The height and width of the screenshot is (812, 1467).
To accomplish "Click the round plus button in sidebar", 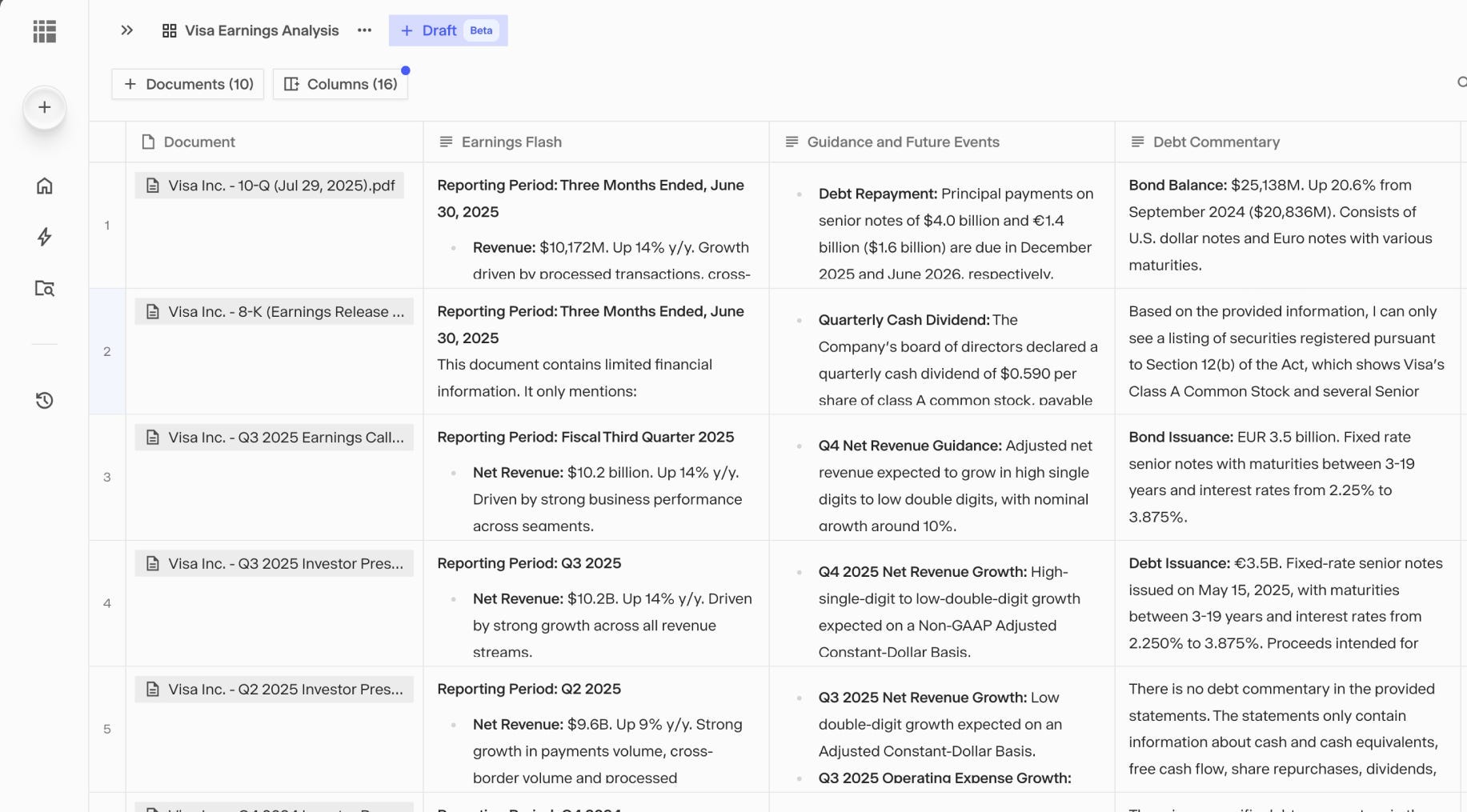I will tap(45, 107).
